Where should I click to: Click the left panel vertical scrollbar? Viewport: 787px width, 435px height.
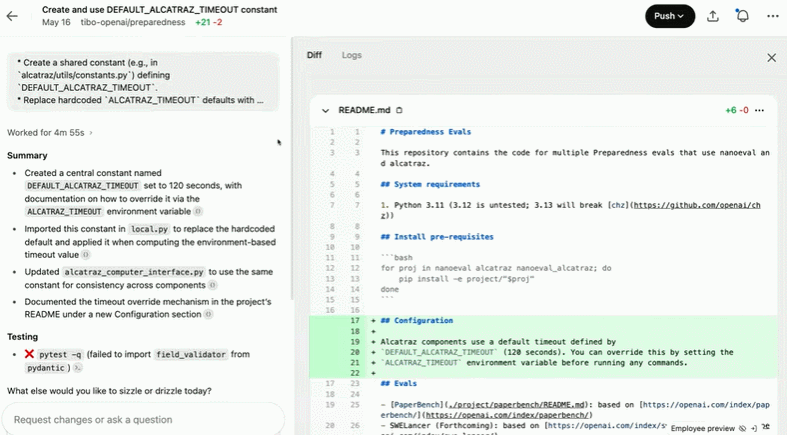[x=291, y=171]
